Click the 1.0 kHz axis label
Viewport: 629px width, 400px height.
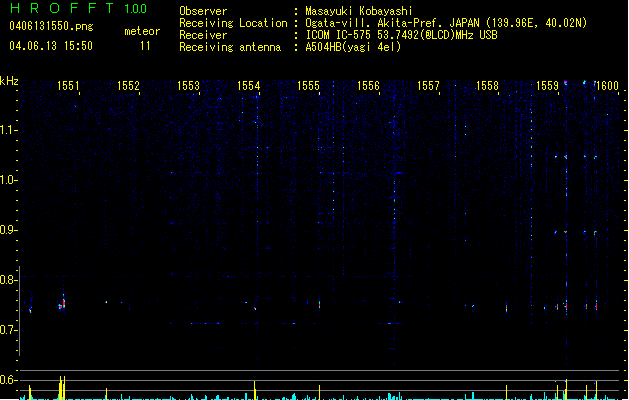tap(8, 180)
